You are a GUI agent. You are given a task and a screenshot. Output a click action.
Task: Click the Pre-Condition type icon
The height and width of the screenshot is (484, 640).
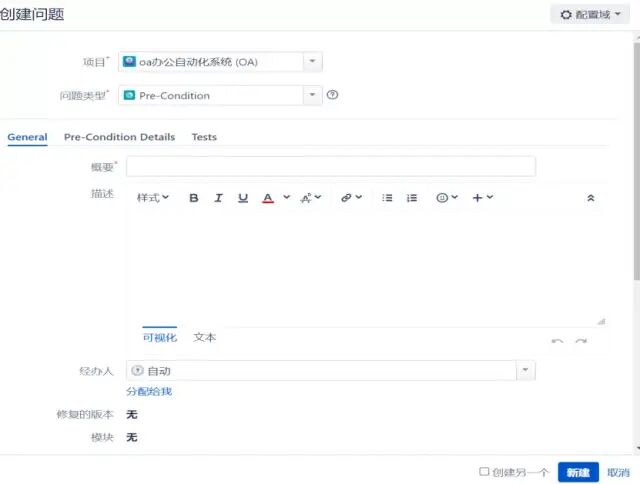pos(129,95)
